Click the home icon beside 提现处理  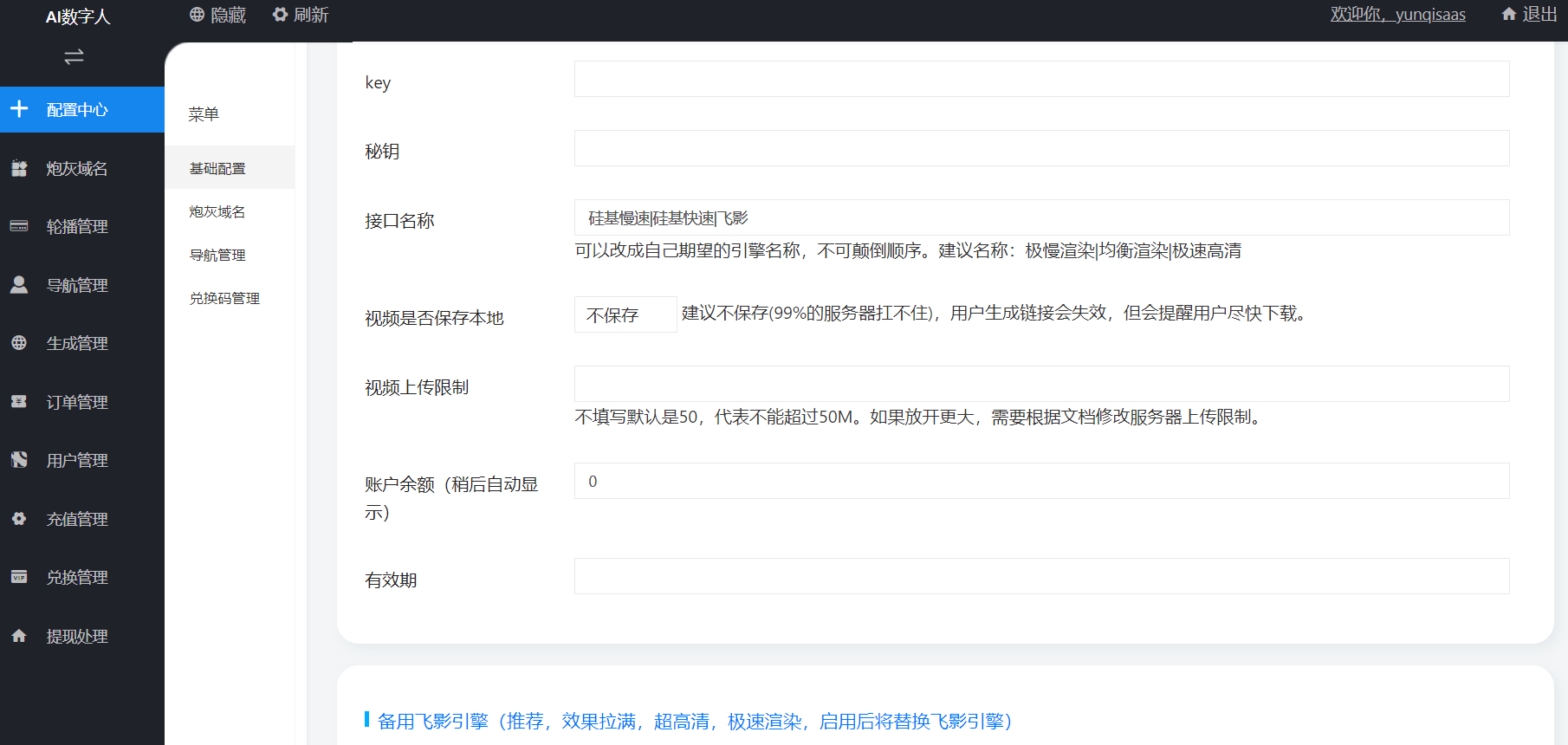click(x=19, y=635)
